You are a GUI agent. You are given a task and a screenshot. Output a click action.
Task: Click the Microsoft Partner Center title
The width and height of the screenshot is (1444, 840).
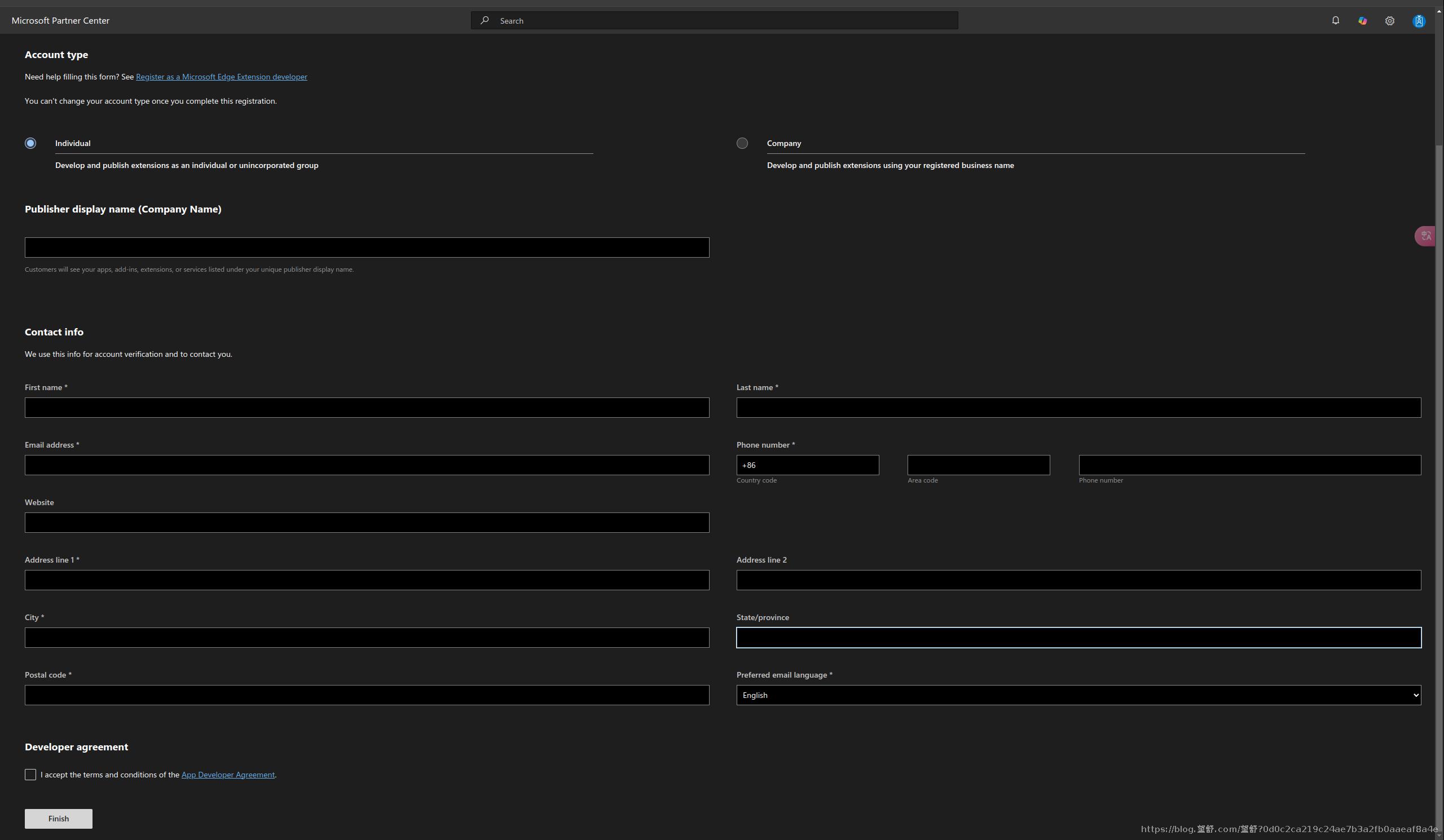60,21
